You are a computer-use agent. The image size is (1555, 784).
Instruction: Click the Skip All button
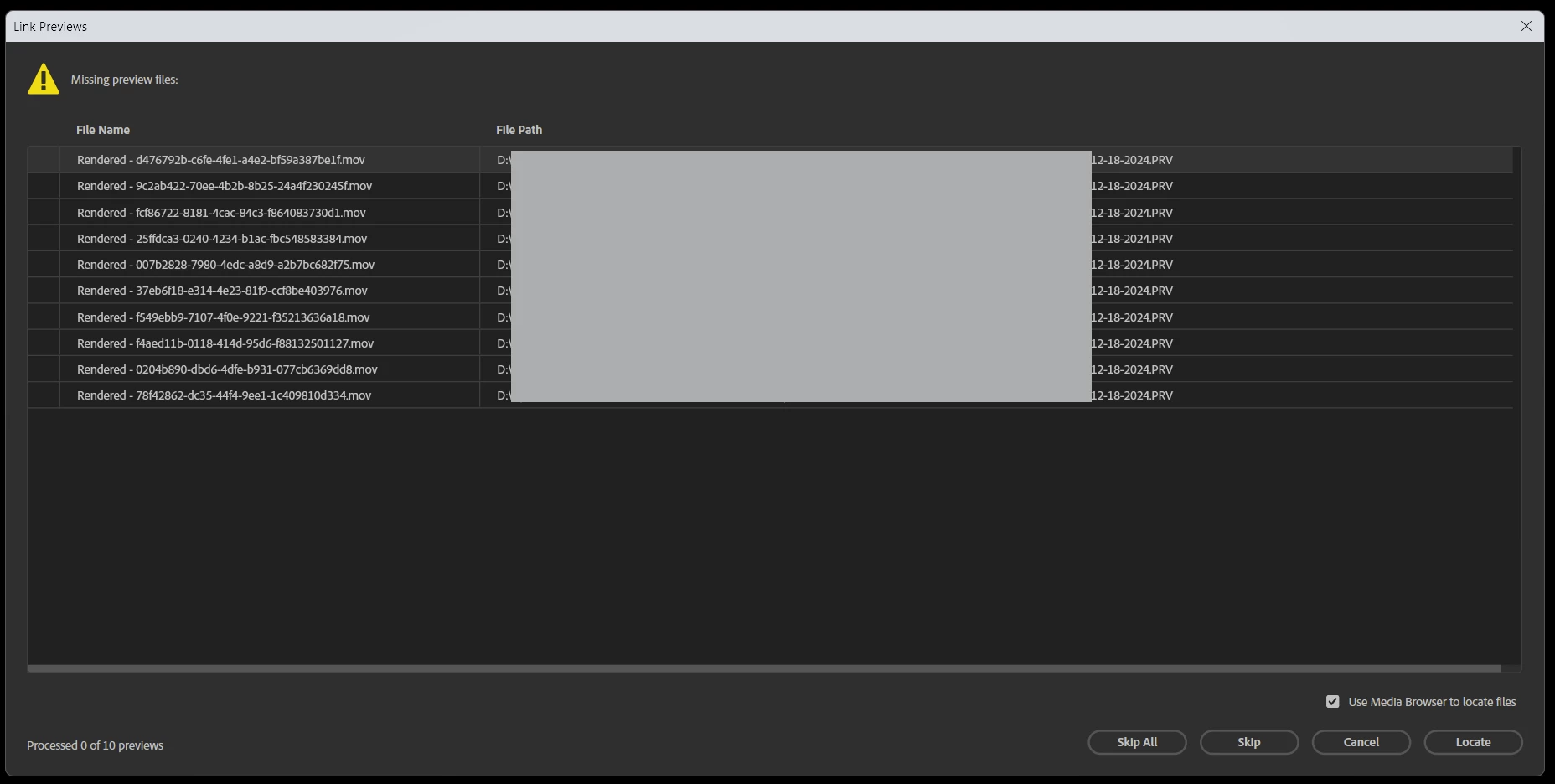1137,742
